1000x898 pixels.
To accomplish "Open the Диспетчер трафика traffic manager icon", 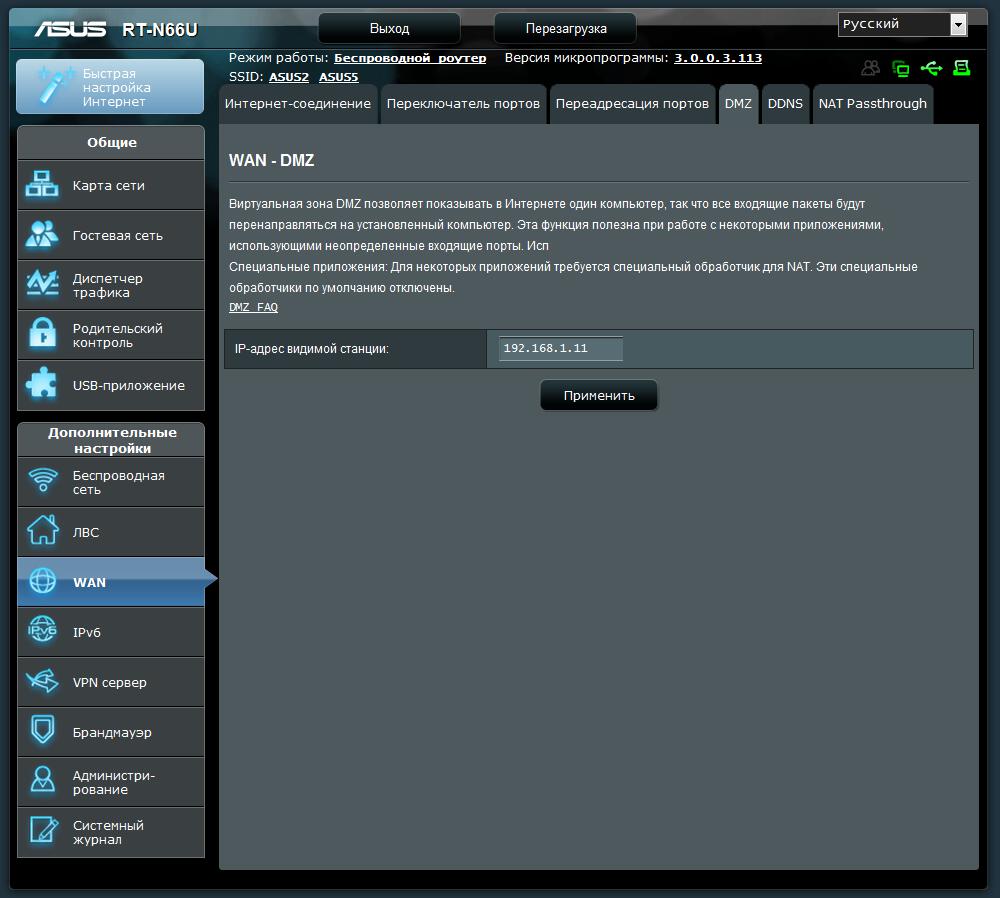I will click(42, 284).
